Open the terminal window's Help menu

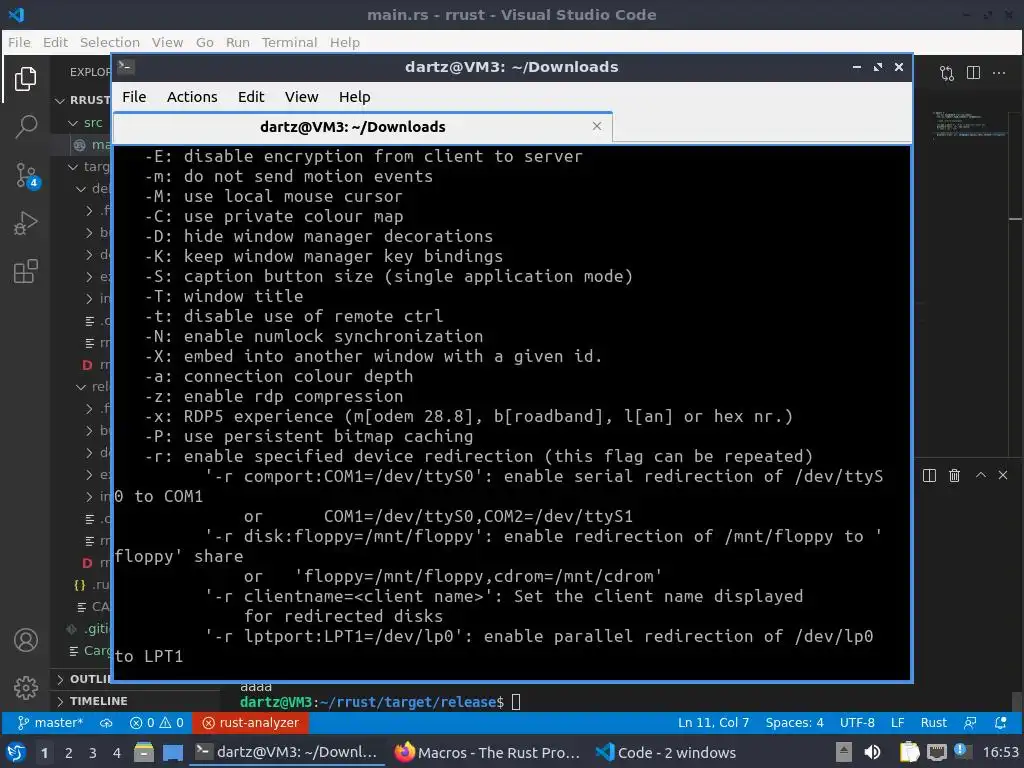point(355,97)
